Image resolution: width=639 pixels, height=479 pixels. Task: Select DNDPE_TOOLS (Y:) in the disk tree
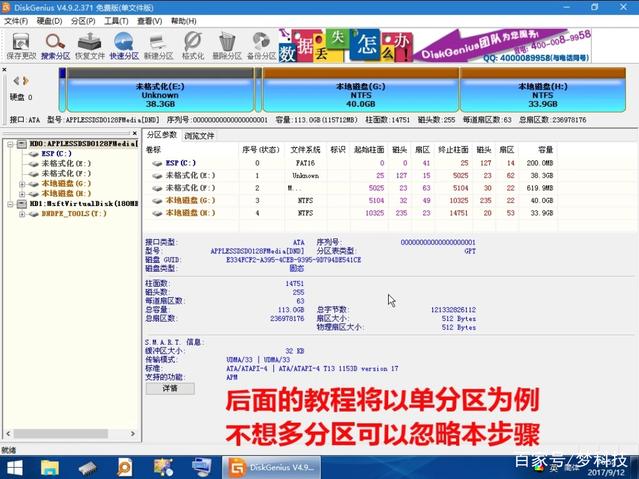(x=74, y=214)
